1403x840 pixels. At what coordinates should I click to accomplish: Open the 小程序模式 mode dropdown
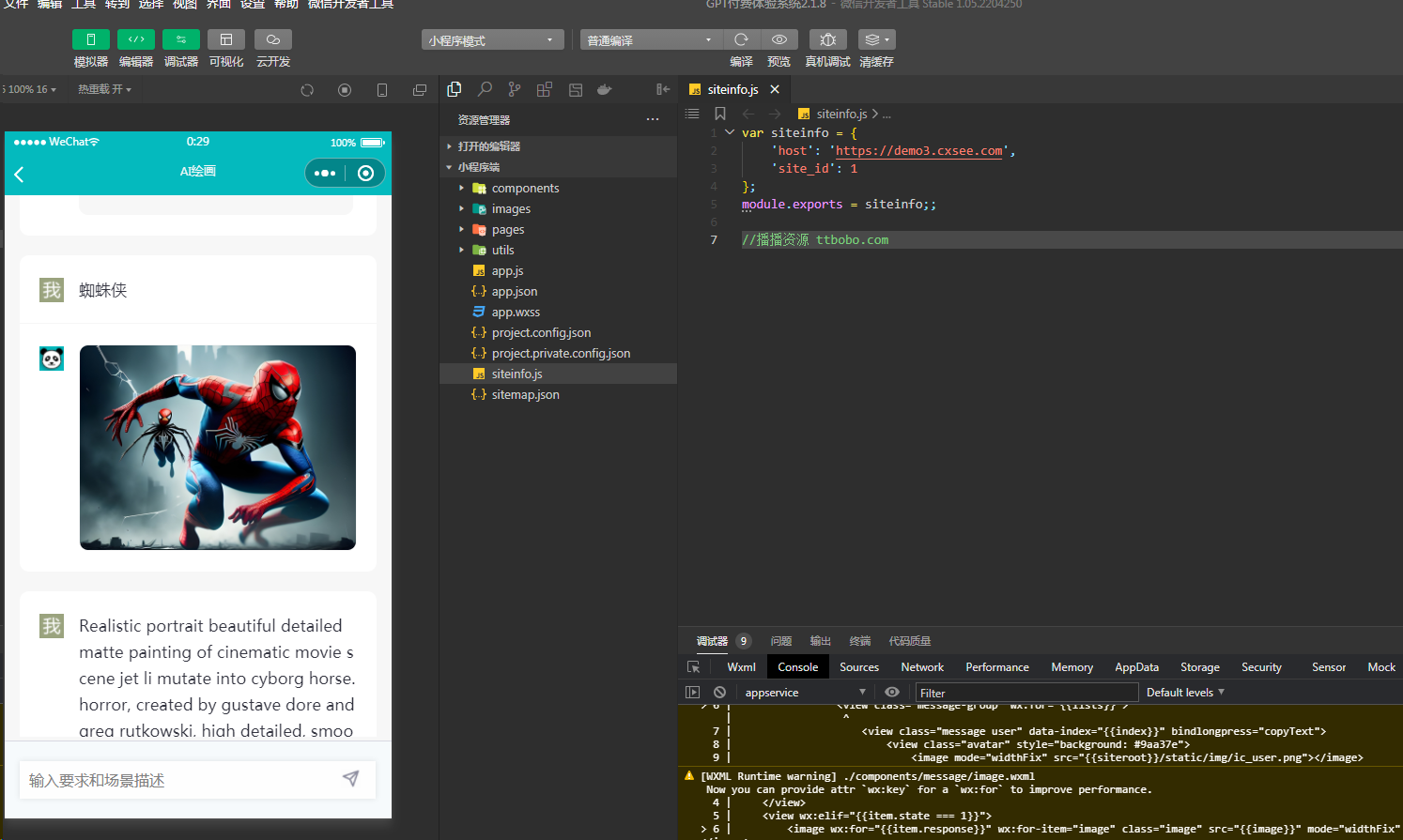click(493, 40)
